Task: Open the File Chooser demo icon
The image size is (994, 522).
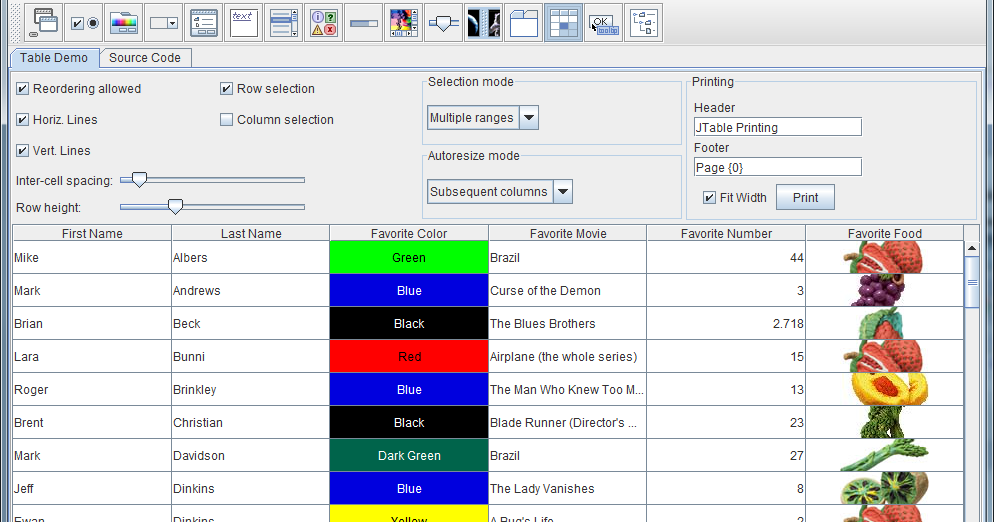Action: click(x=203, y=23)
